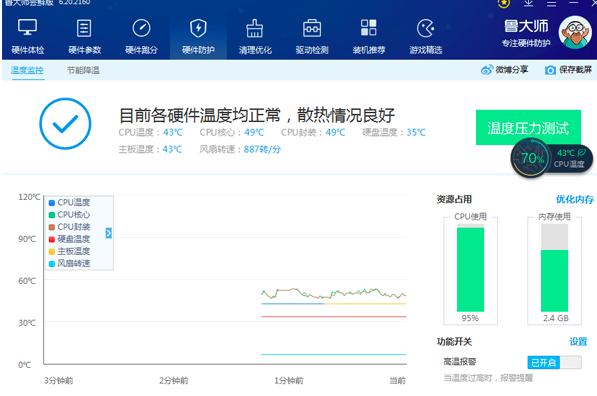The width and height of the screenshot is (597, 396).
Task: Toggle 硬盘温度 legend series
Action: click(69, 239)
